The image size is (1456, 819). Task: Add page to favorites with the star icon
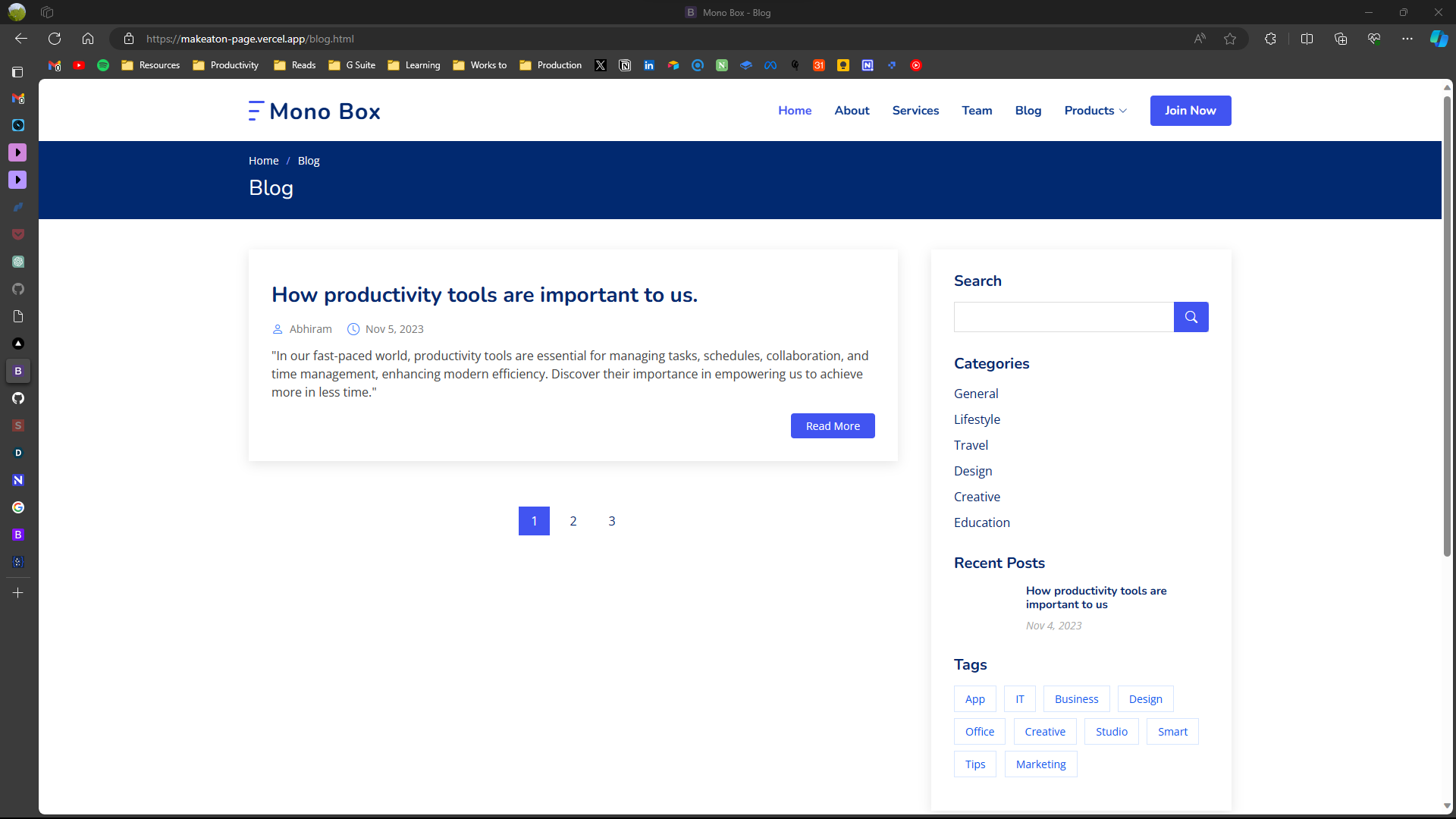pos(1230,39)
